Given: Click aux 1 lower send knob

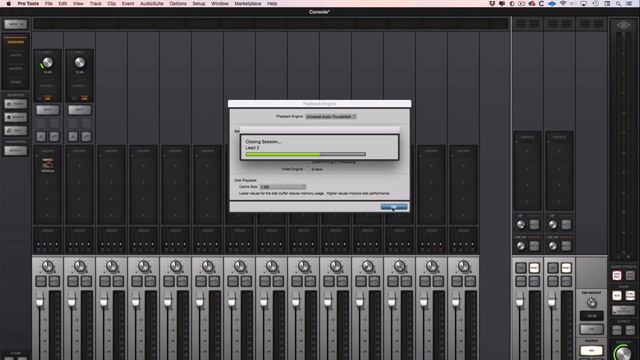Looking at the screenshot, I should [521, 246].
